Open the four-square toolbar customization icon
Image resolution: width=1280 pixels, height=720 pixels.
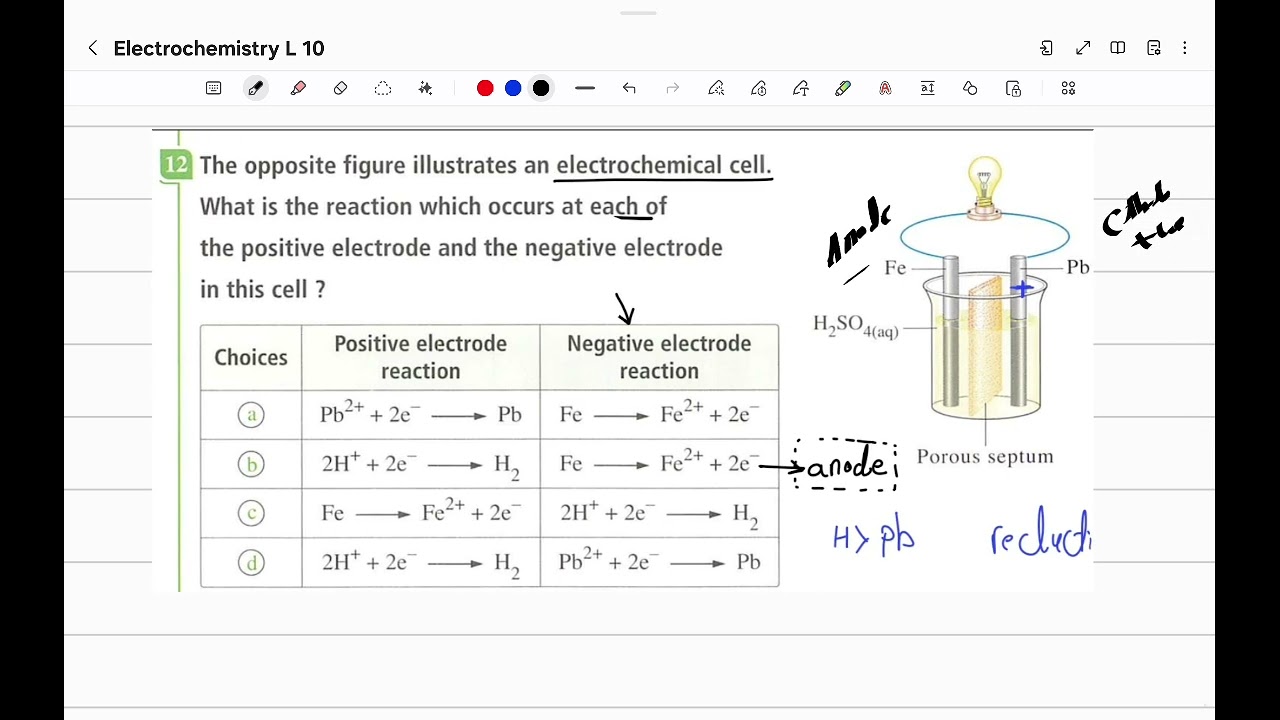coord(1068,88)
